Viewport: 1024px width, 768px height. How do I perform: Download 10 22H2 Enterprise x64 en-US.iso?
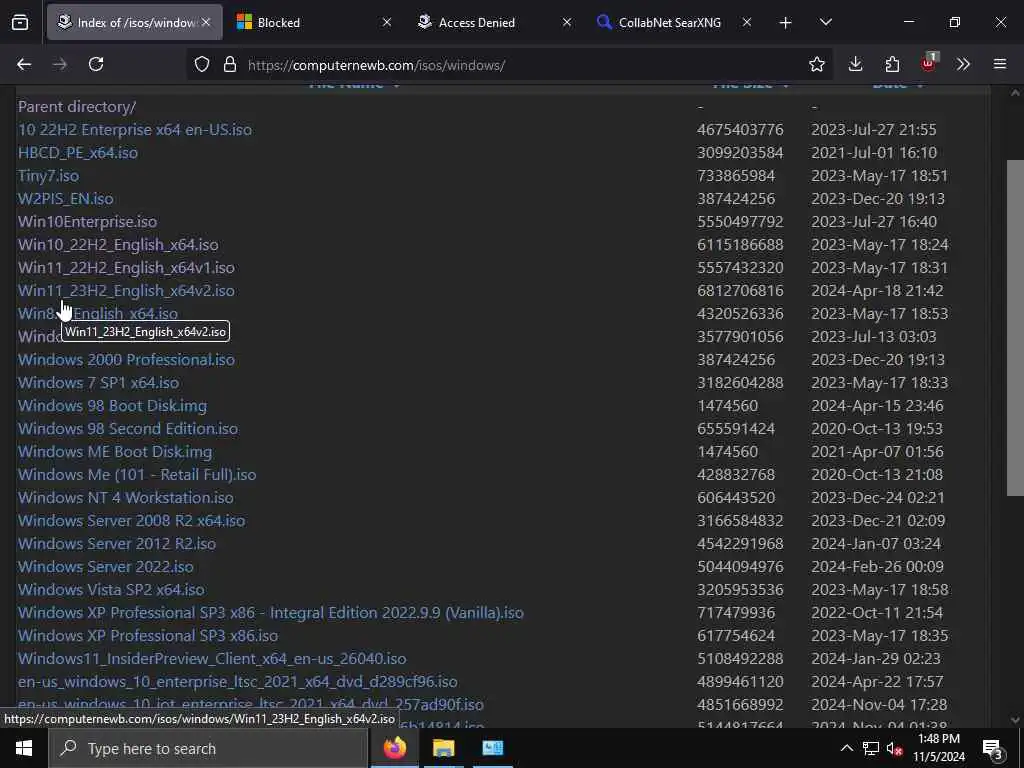135,129
